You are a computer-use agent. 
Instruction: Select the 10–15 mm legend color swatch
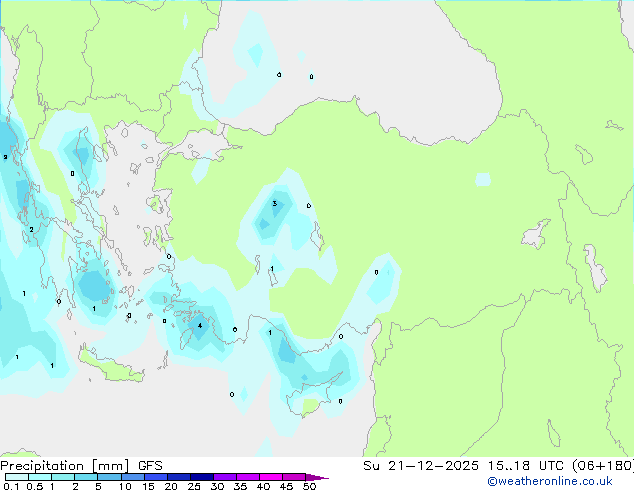click(132, 477)
